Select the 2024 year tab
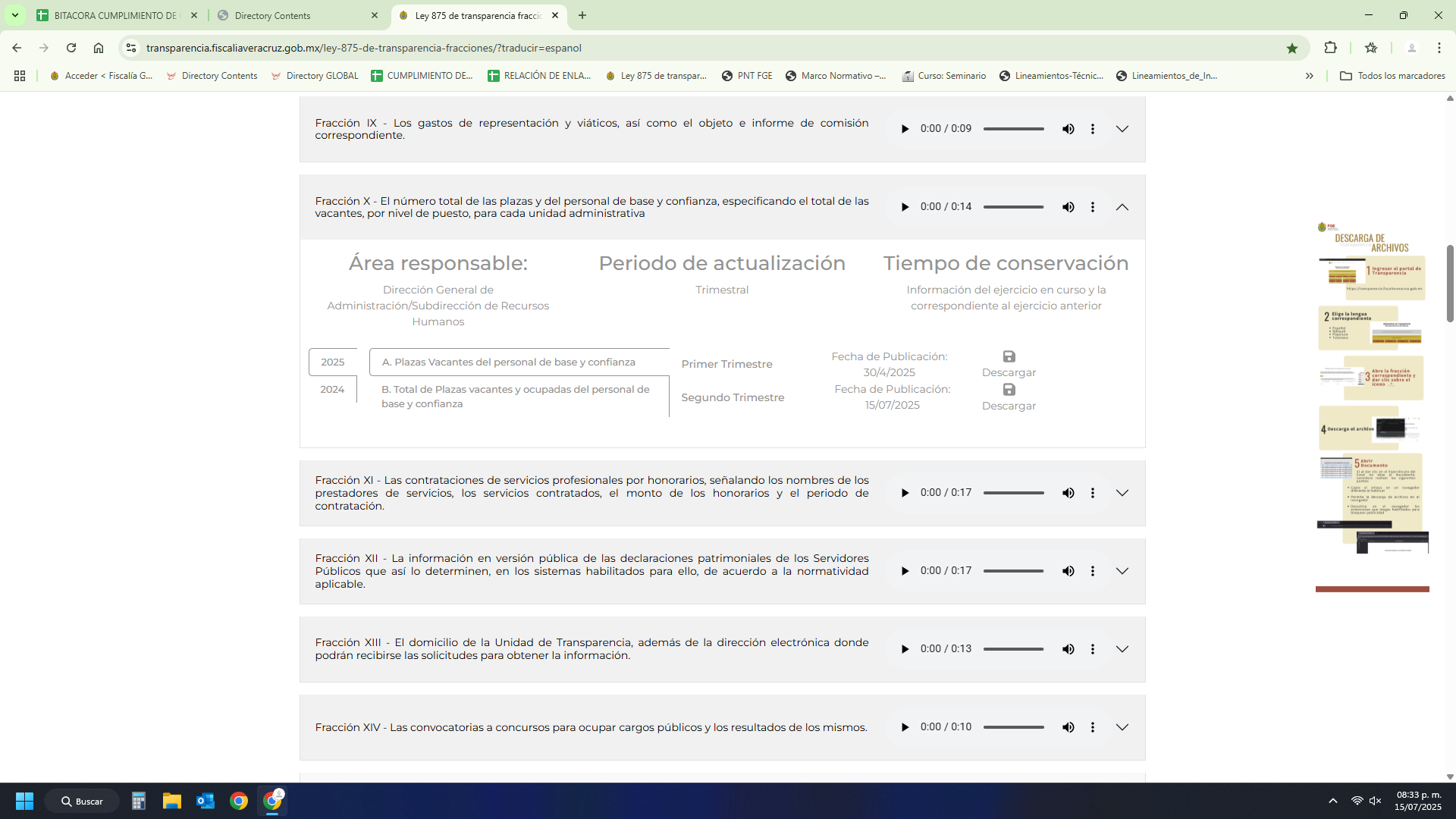1456x819 pixels. click(x=332, y=389)
